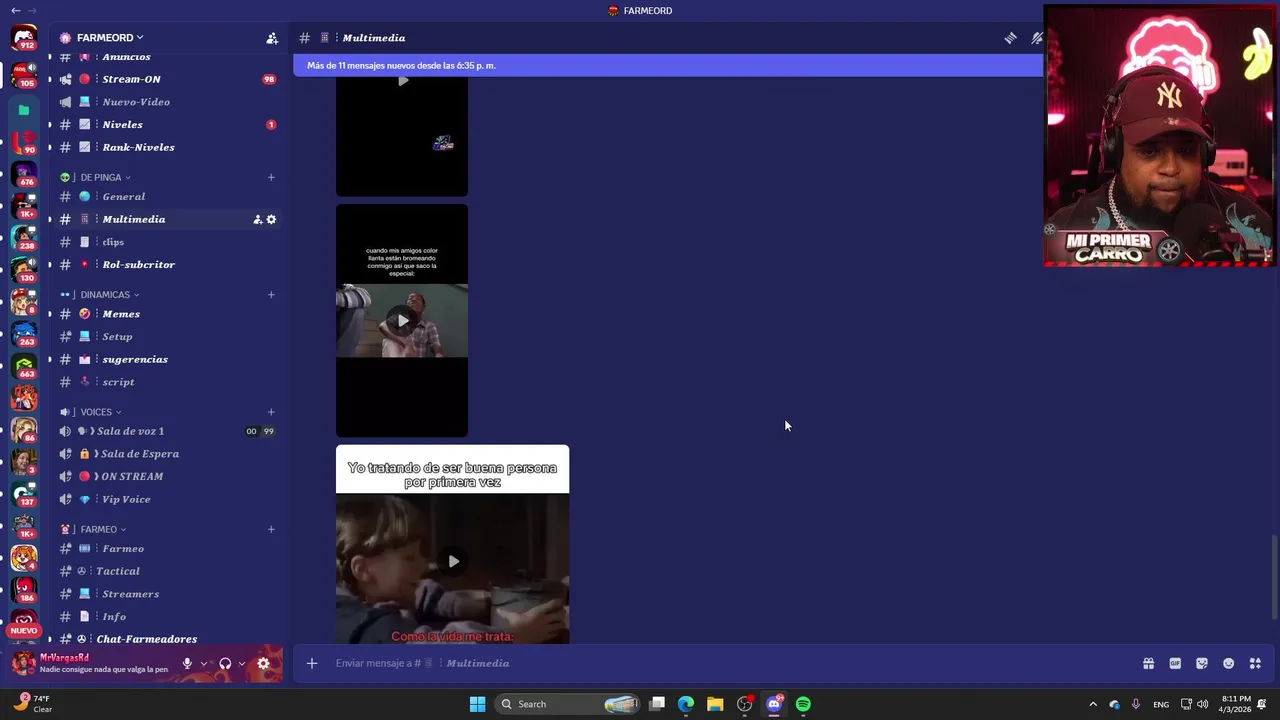
Task: Open headphone output options arrow
Action: (242, 663)
